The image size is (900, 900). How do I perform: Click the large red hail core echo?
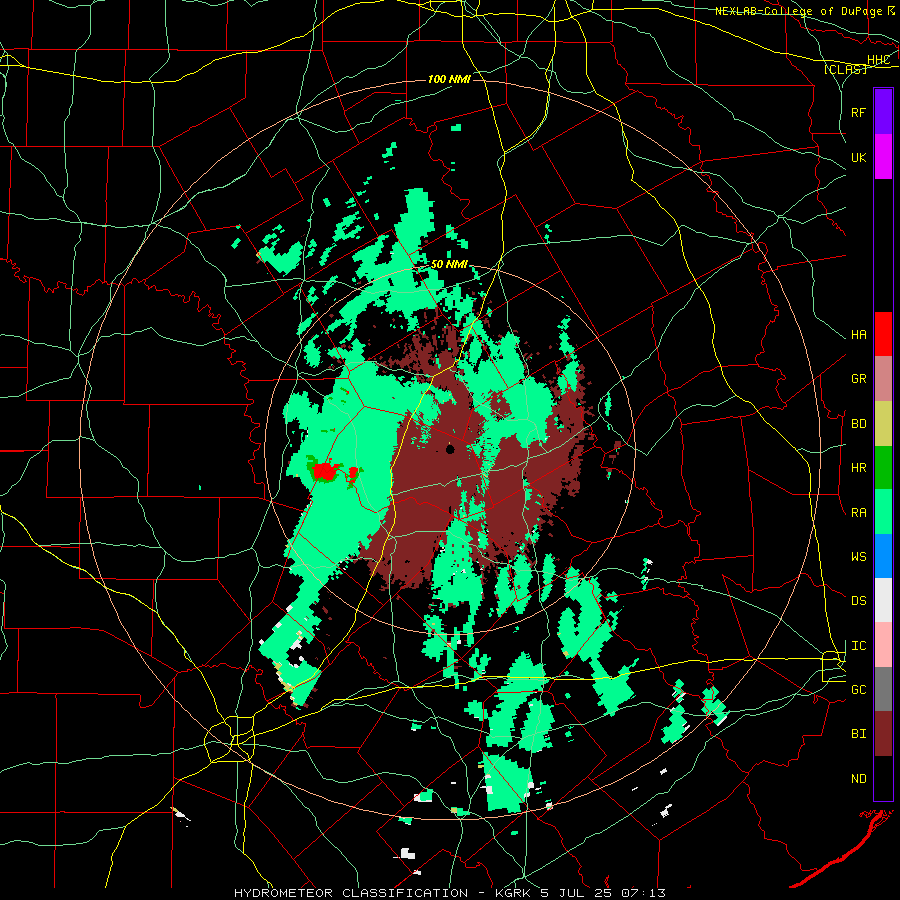[x=325, y=472]
